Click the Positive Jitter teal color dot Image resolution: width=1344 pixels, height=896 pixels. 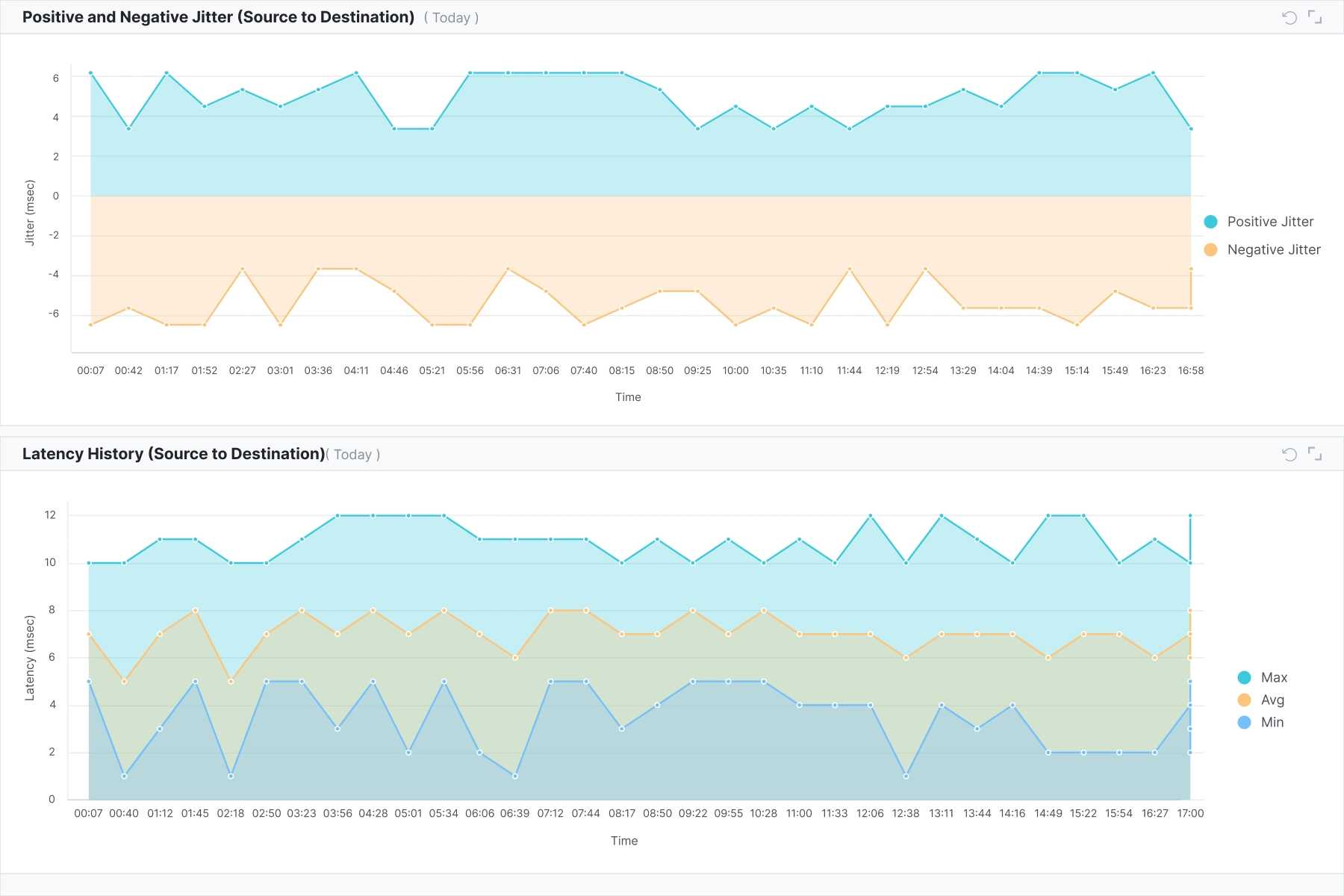pos(1210,222)
